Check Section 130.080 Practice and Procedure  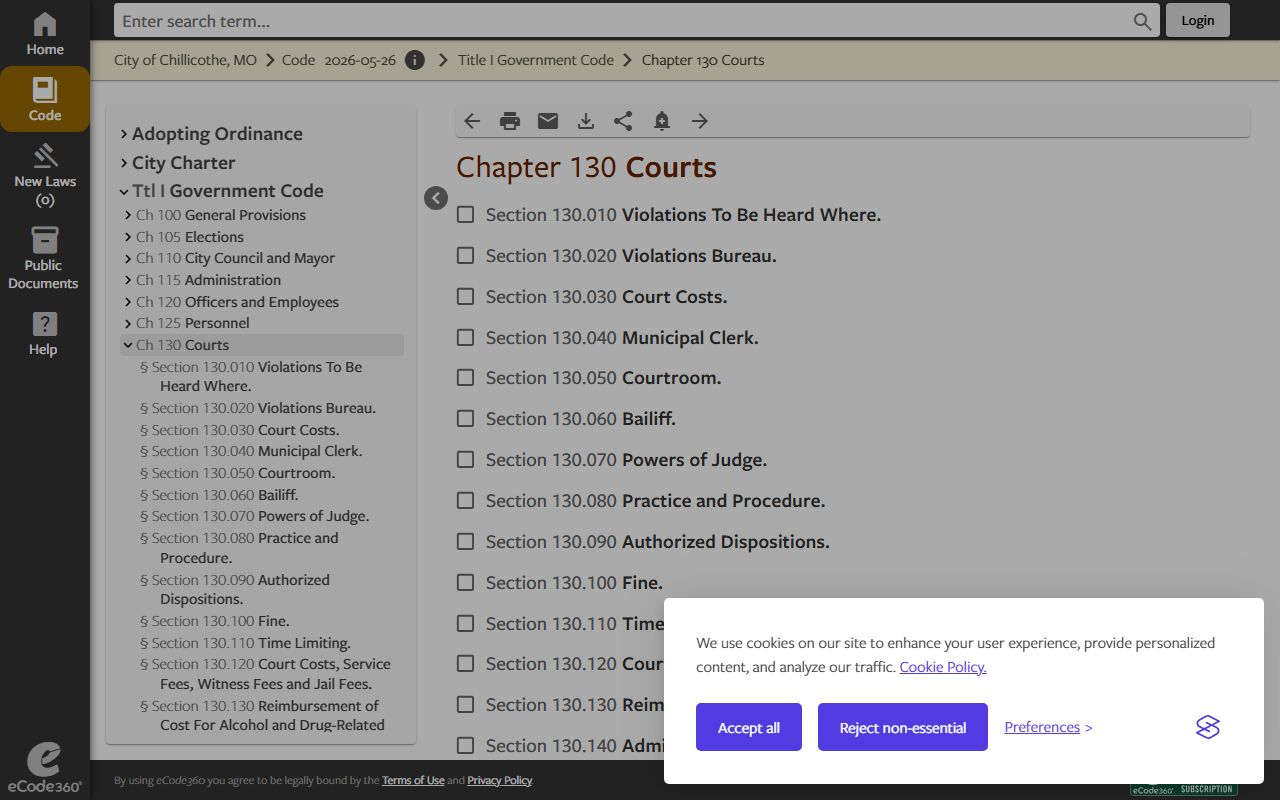pos(465,501)
